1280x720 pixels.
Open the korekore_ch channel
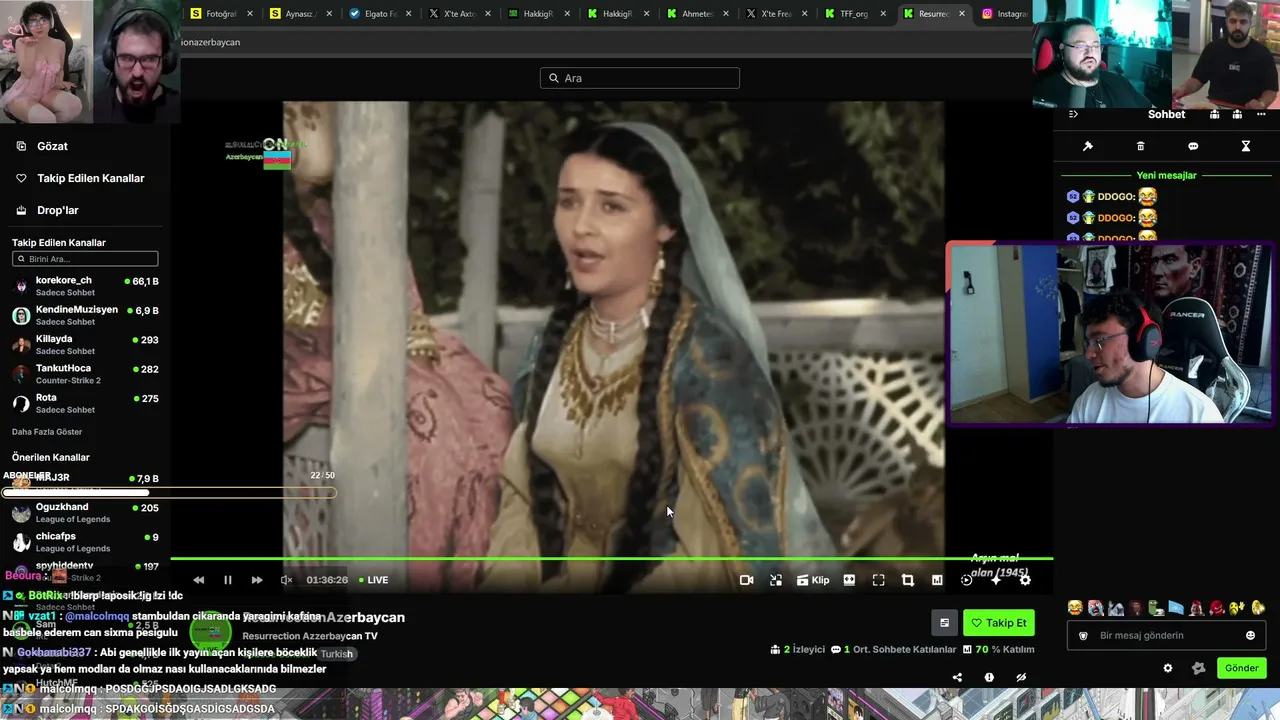point(85,286)
